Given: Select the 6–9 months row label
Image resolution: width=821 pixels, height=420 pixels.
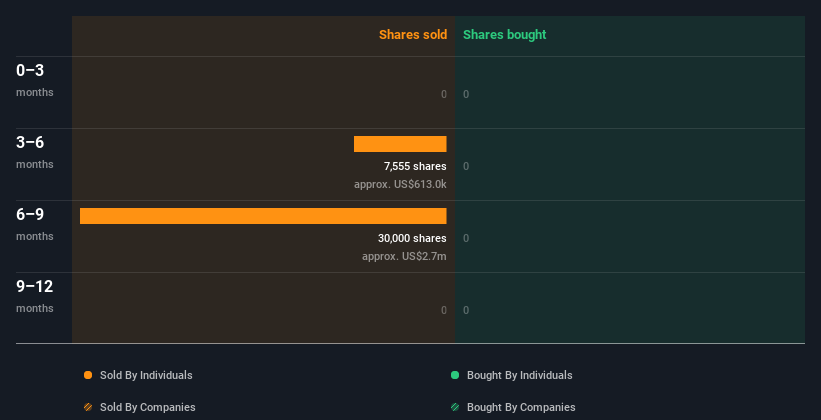Looking at the screenshot, I should point(31,215).
